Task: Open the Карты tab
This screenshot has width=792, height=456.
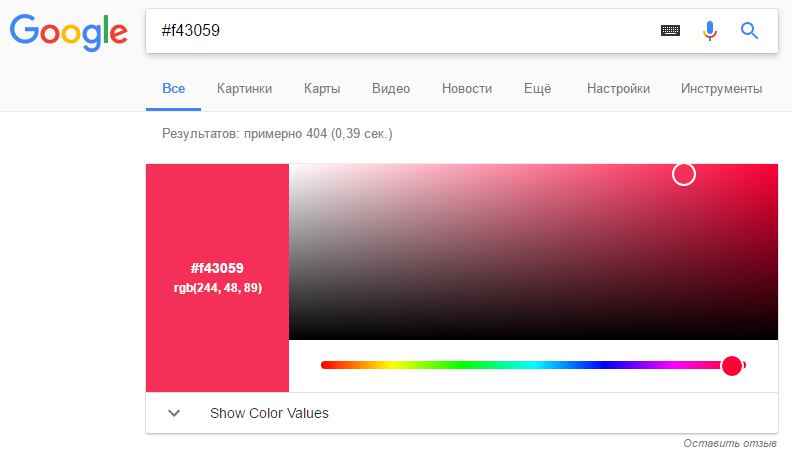Action: point(322,89)
